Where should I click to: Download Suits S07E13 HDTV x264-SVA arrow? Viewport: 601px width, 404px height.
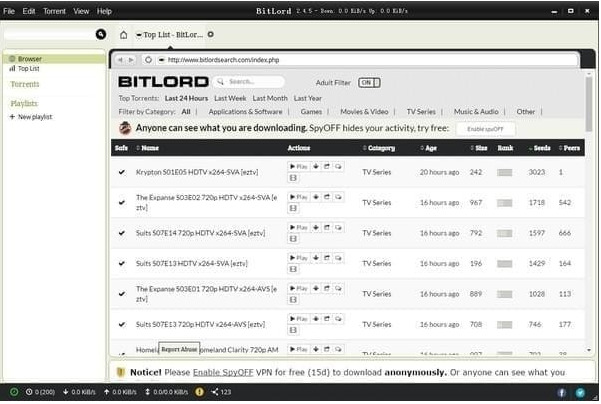(x=316, y=258)
